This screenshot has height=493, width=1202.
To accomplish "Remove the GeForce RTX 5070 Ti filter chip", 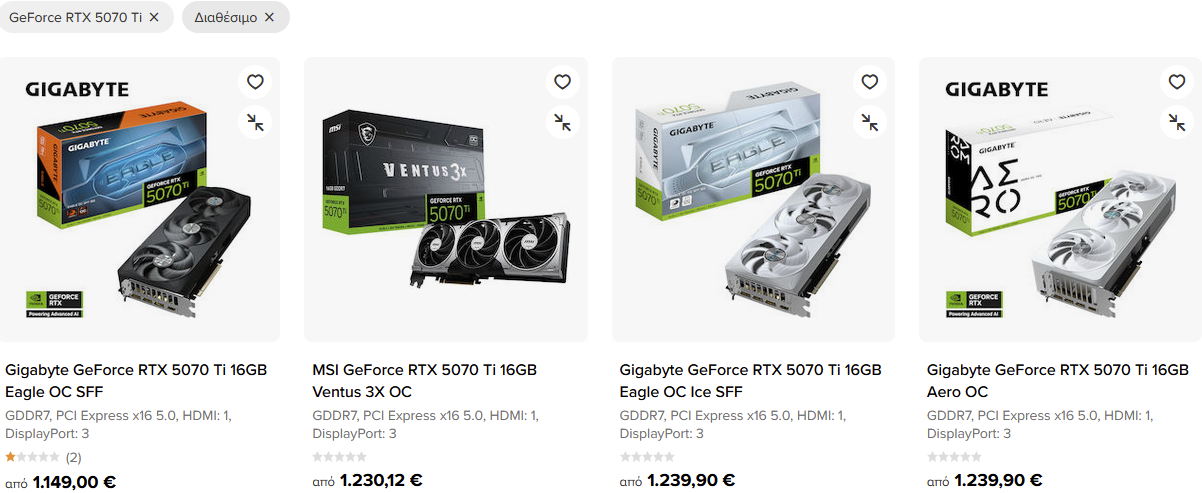I will (154, 17).
